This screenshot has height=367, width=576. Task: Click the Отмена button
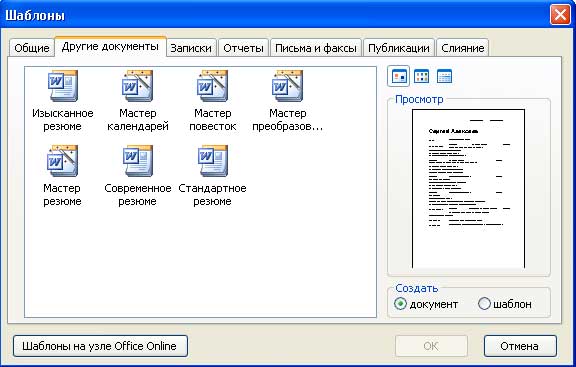coord(520,346)
